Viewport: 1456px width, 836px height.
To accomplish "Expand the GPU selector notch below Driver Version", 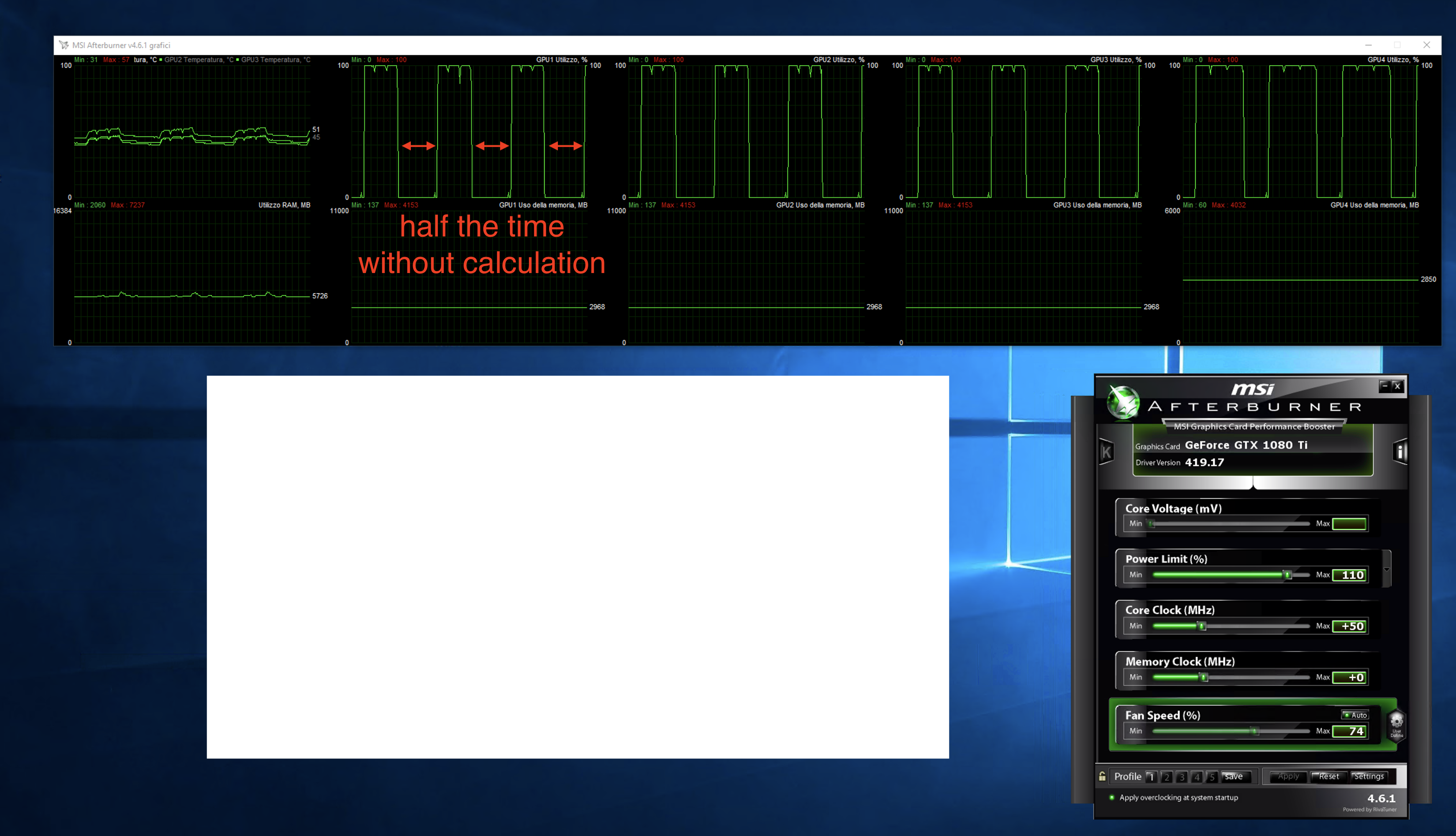I will [1253, 484].
